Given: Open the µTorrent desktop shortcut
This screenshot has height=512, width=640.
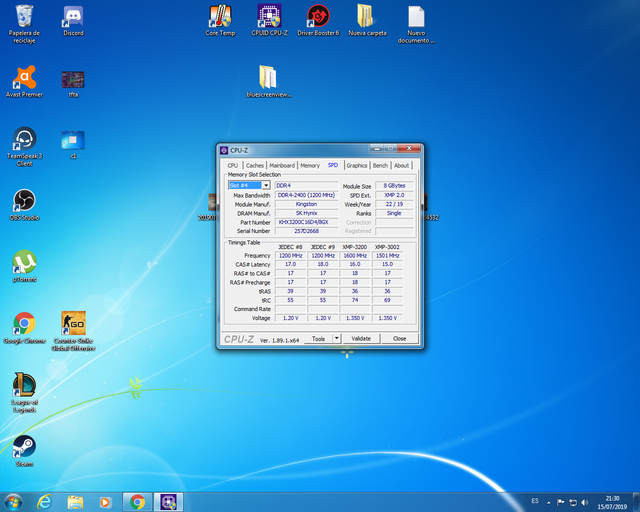Looking at the screenshot, I should (x=24, y=266).
